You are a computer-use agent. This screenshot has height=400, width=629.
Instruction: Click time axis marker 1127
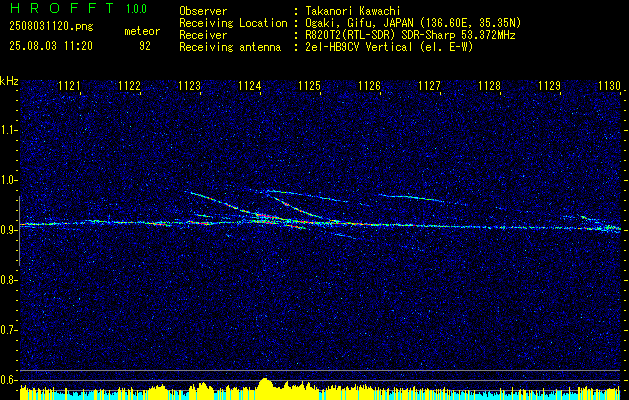pyautogui.click(x=429, y=86)
